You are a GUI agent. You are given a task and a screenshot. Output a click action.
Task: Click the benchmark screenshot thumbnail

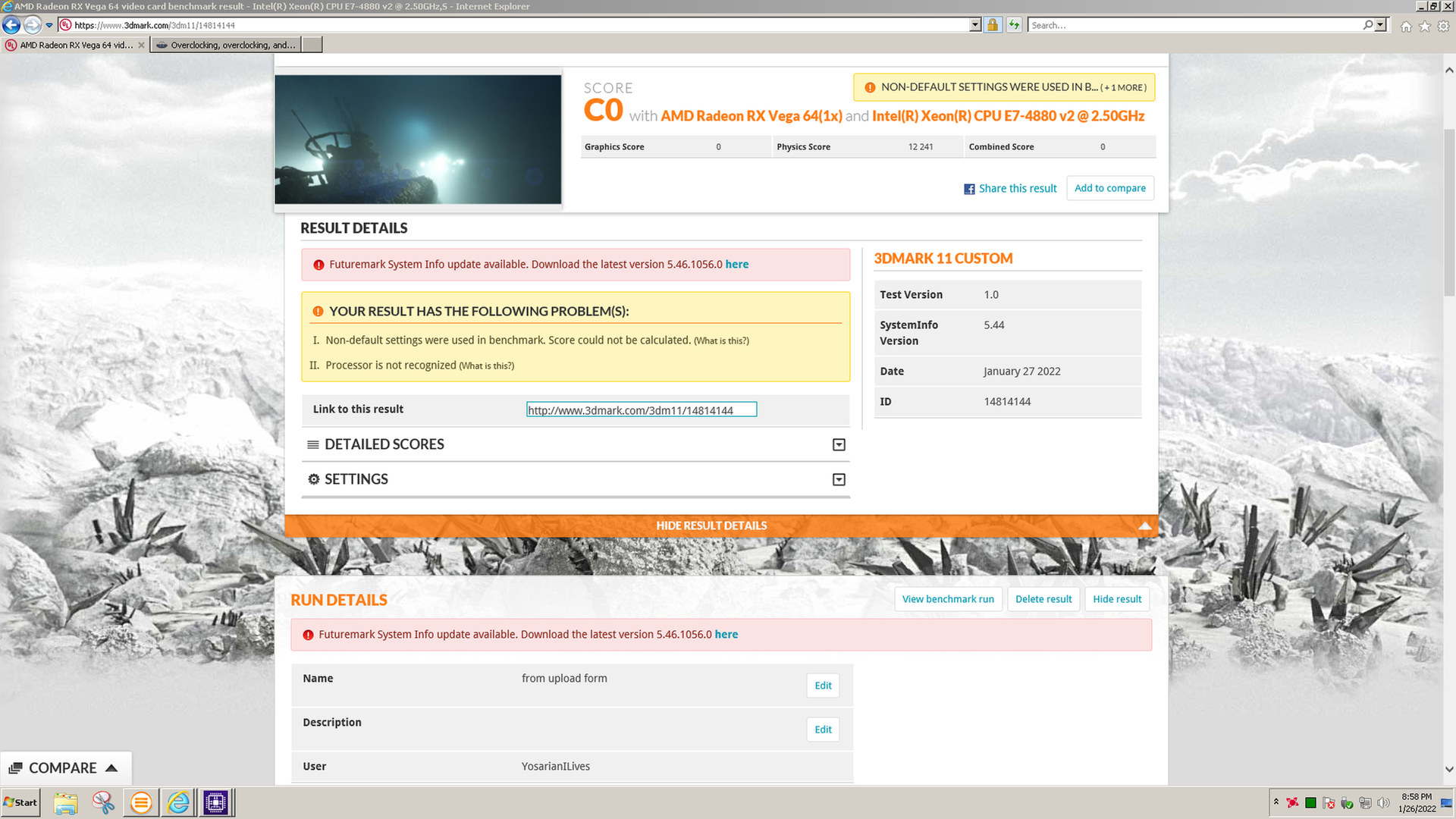tap(418, 139)
